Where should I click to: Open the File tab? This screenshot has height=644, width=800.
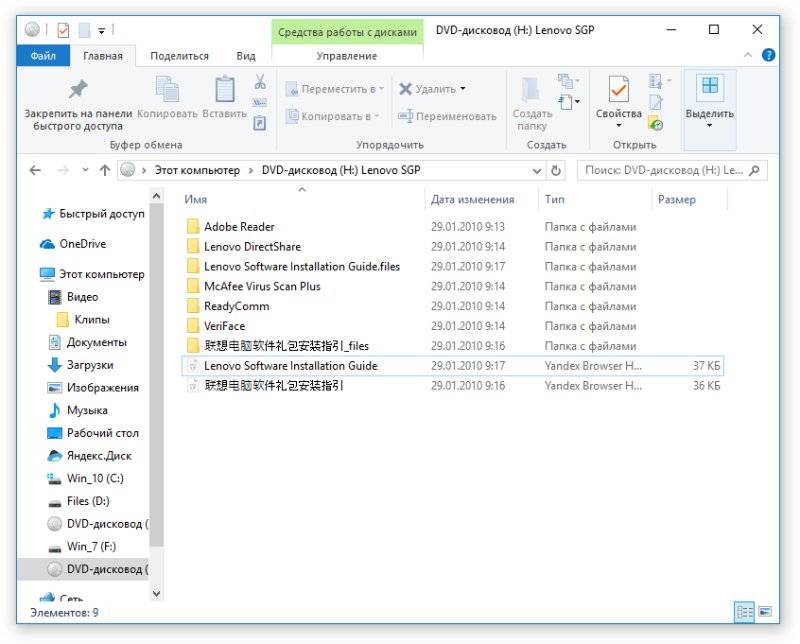click(43, 56)
